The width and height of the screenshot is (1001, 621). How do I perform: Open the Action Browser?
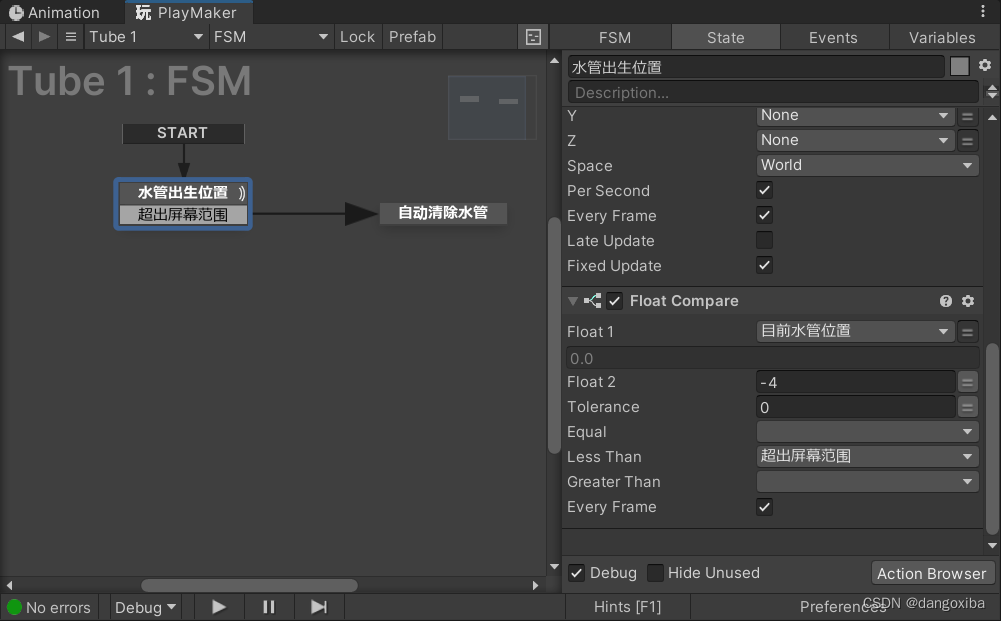[931, 573]
